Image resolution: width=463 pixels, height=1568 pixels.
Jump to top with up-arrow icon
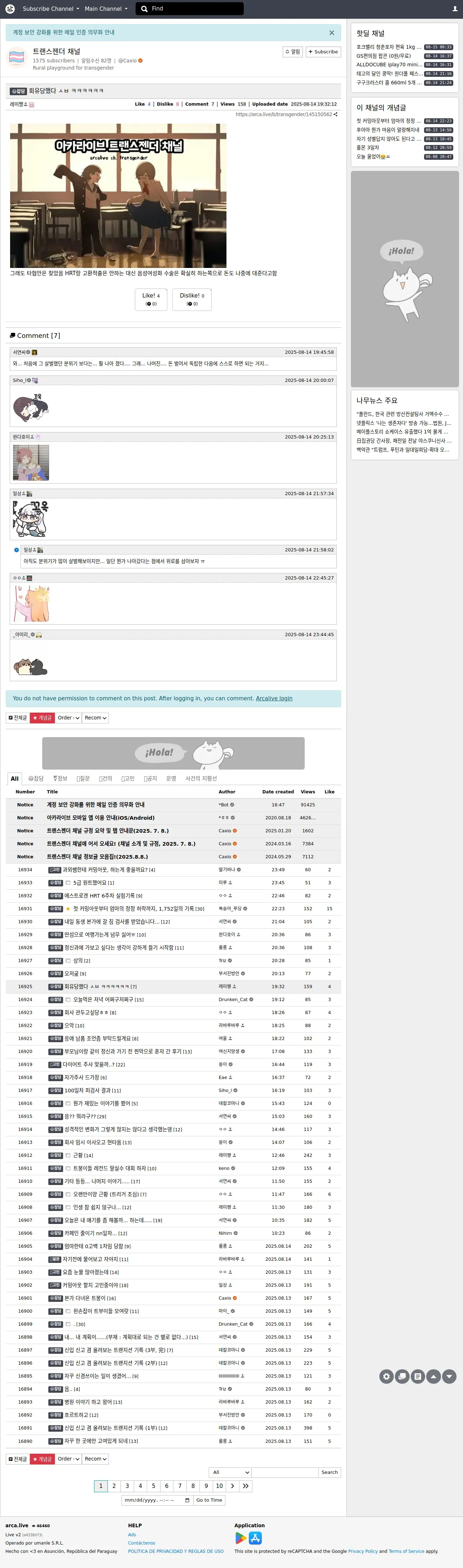(x=433, y=1376)
